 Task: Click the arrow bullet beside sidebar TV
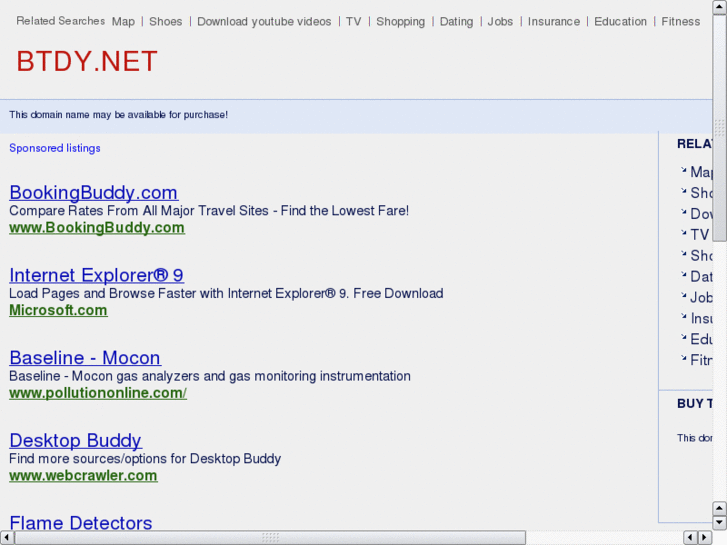683,232
